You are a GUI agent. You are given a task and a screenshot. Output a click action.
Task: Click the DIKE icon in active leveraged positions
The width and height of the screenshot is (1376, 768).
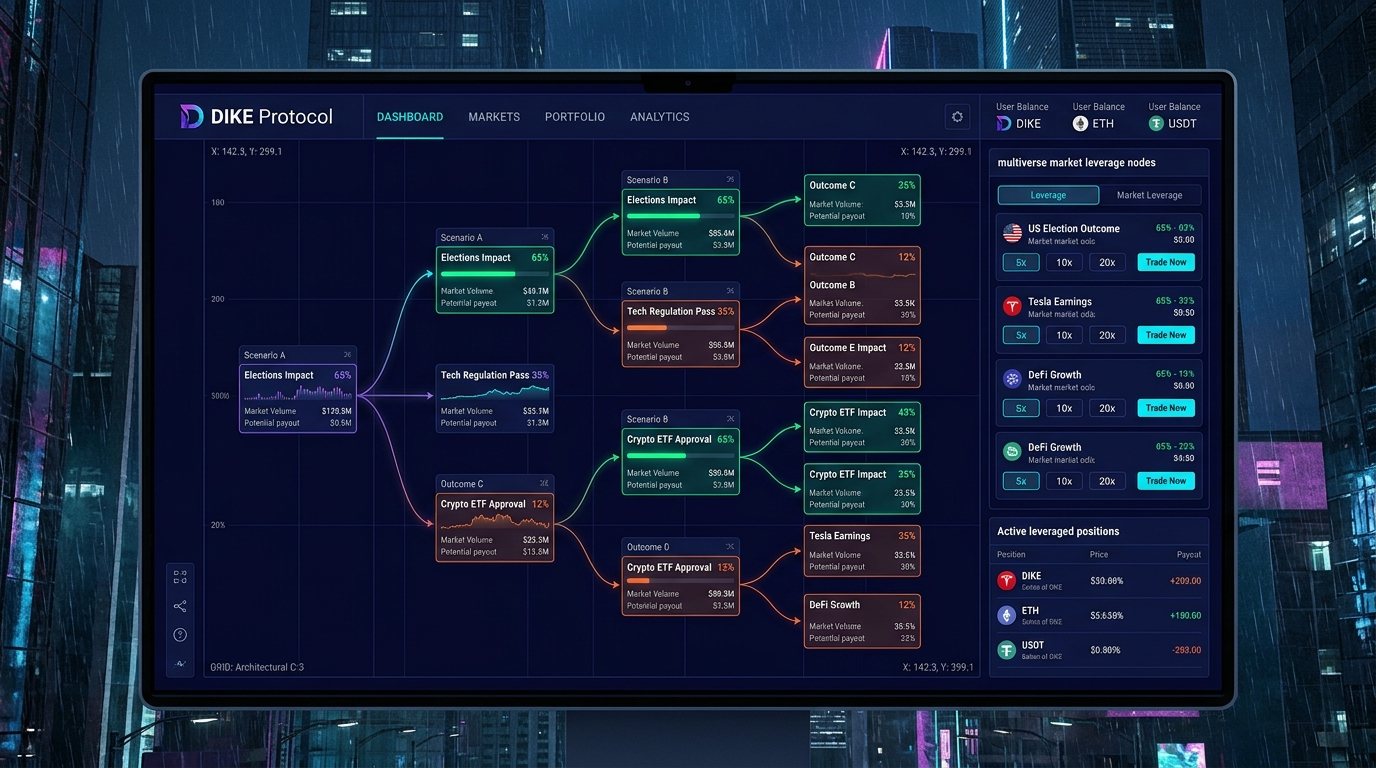(x=1007, y=580)
